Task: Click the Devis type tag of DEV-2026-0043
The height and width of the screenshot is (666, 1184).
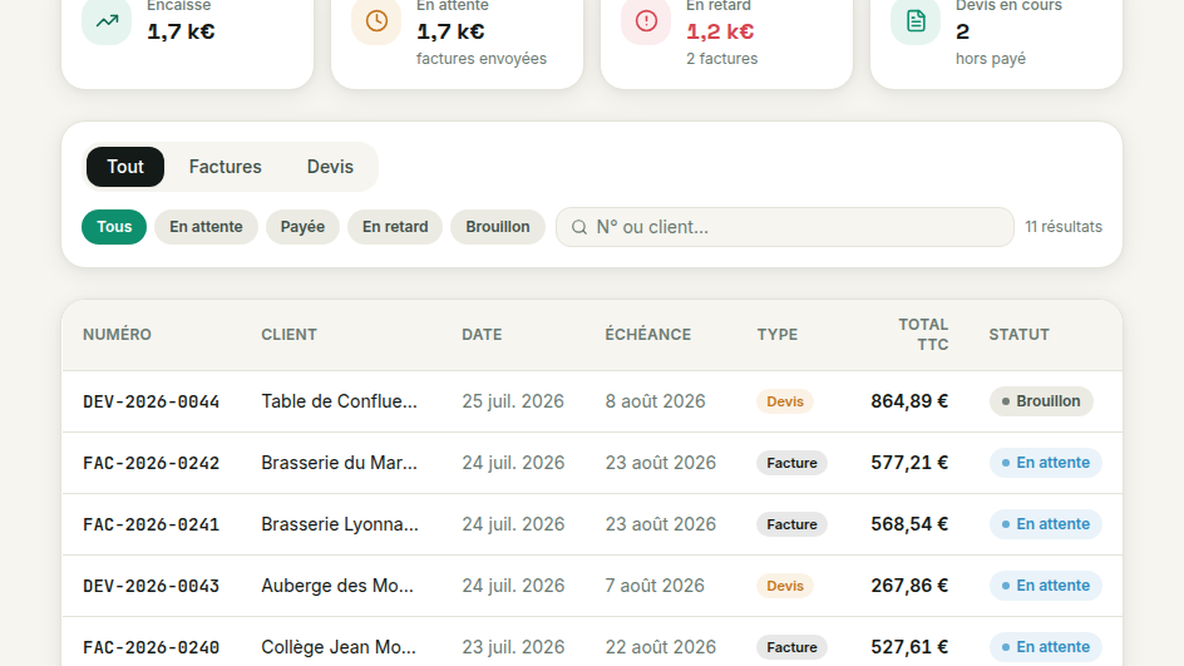Action: coord(785,586)
